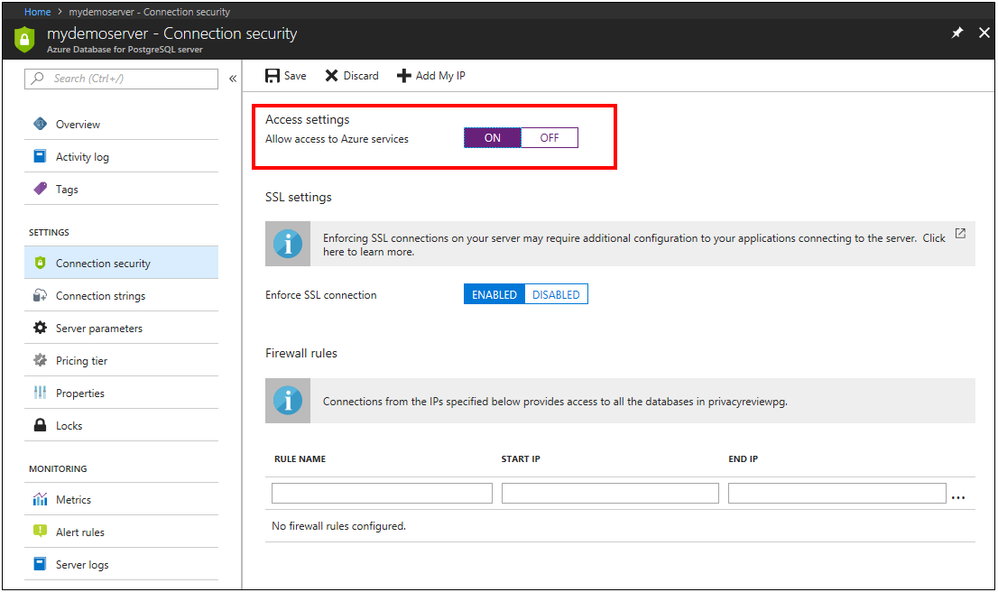Image resolution: width=998 pixels, height=593 pixels.
Task: Click the Activity log book icon
Action: (40, 156)
